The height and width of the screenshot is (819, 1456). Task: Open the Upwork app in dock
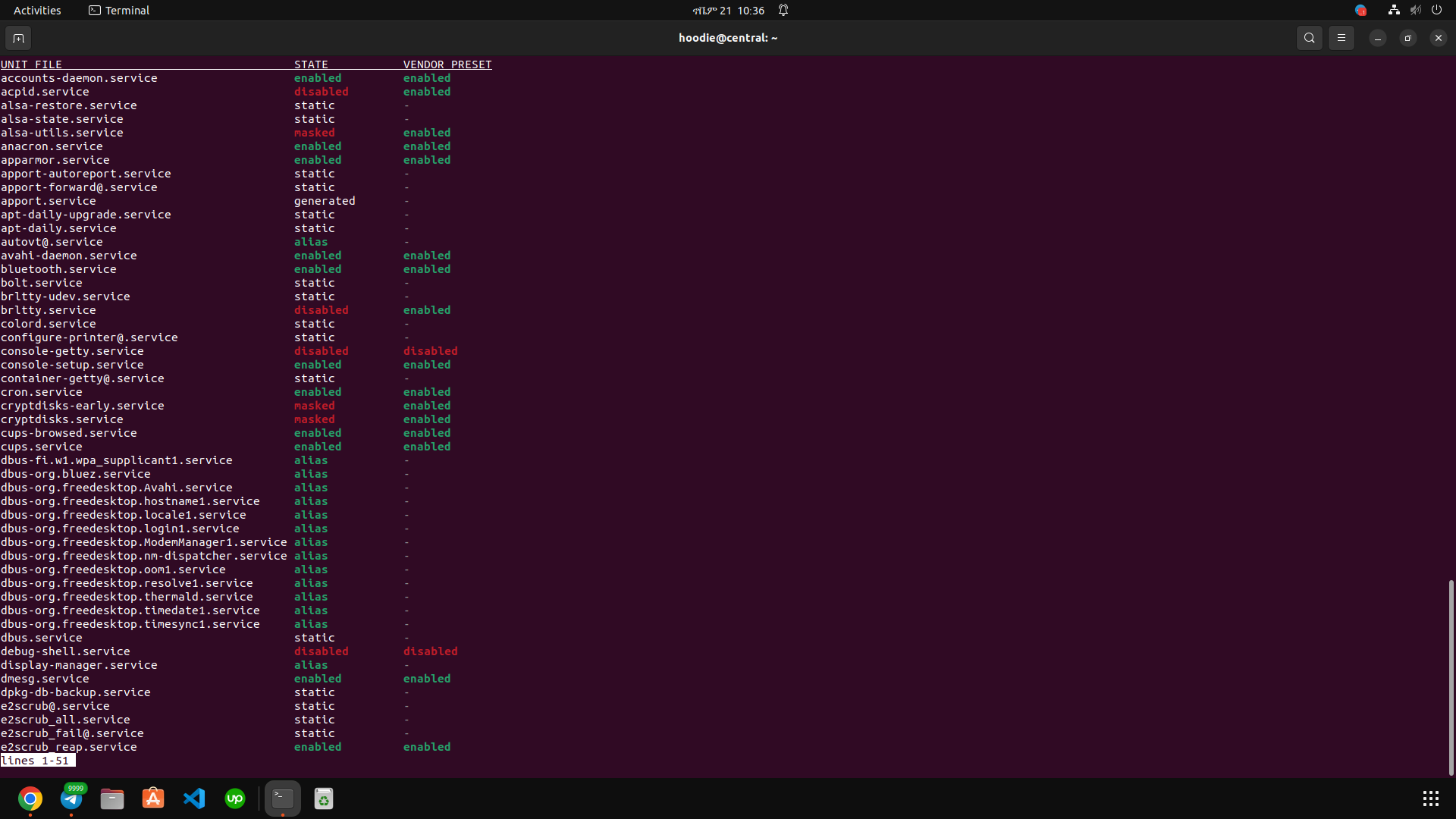coord(235,799)
